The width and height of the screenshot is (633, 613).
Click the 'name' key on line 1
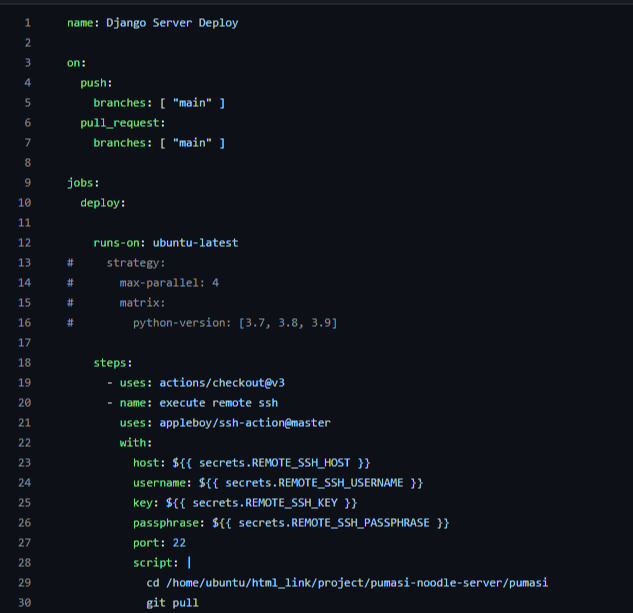point(80,23)
